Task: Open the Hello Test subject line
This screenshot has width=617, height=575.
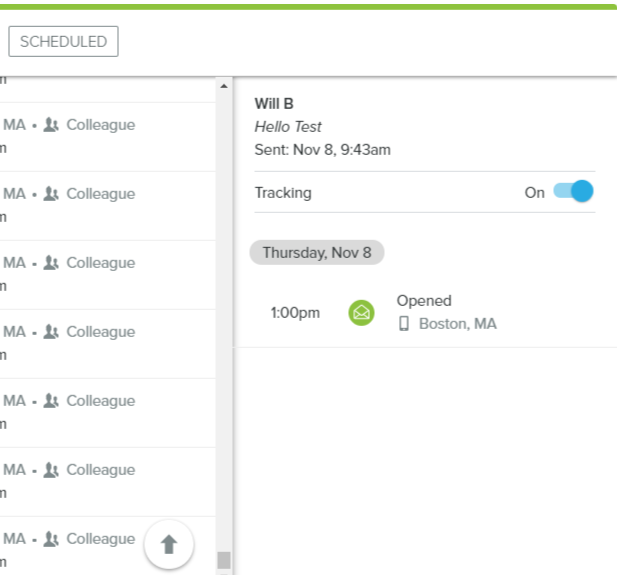Action: pyautogui.click(x=288, y=127)
